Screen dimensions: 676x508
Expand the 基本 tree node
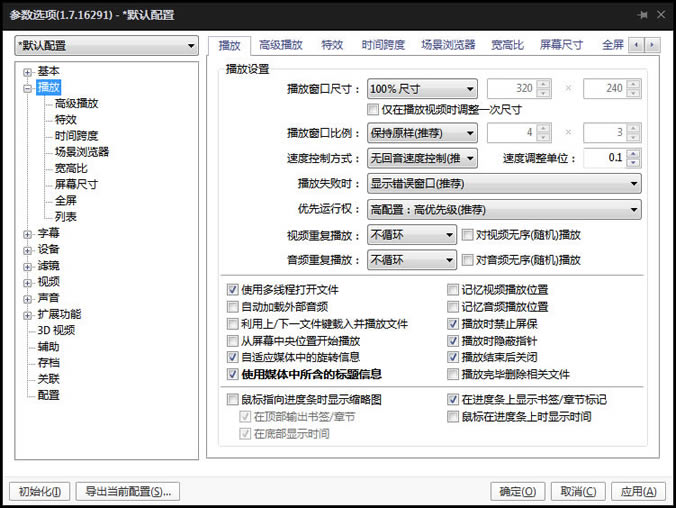click(x=27, y=72)
